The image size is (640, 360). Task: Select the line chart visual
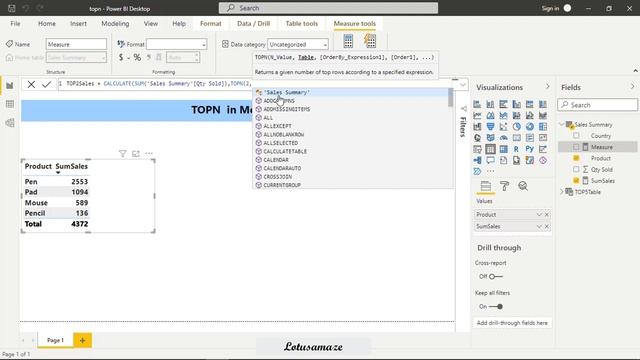pyautogui.click(x=477, y=116)
